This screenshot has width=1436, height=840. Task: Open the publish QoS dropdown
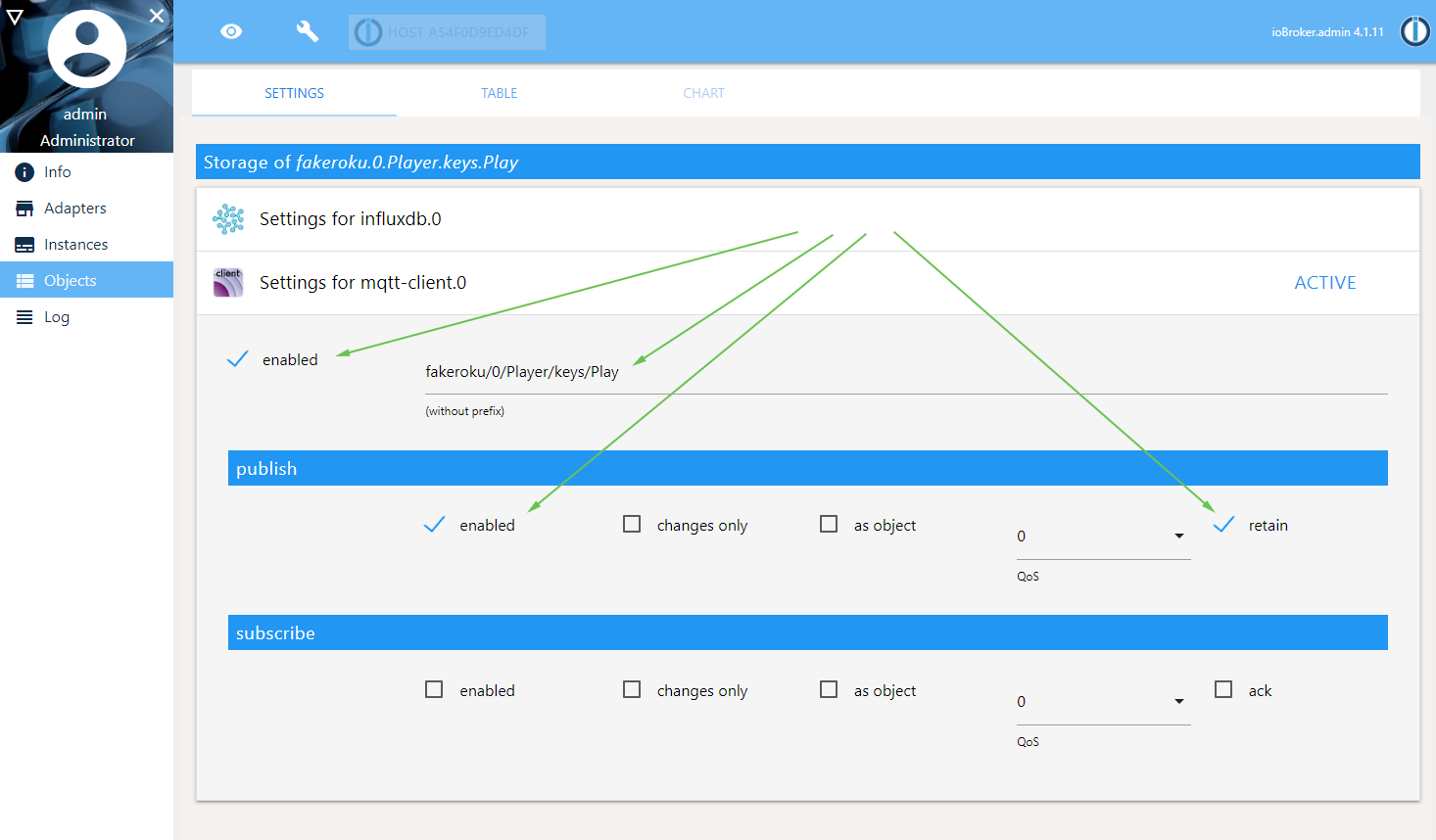(x=1104, y=537)
